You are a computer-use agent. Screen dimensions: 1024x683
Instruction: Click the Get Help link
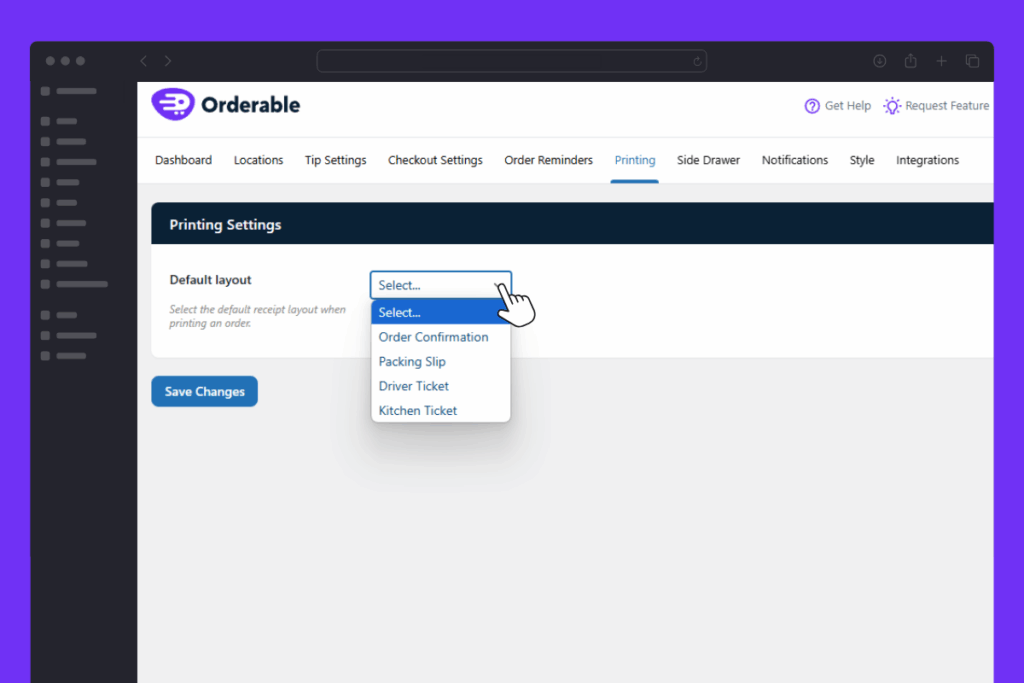click(847, 106)
